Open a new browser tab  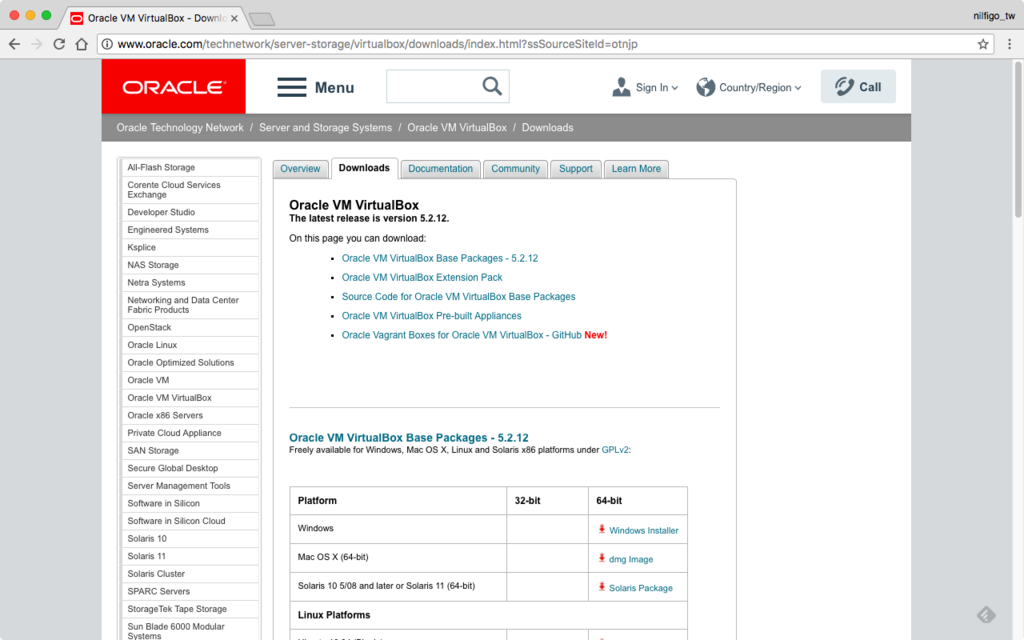click(262, 19)
